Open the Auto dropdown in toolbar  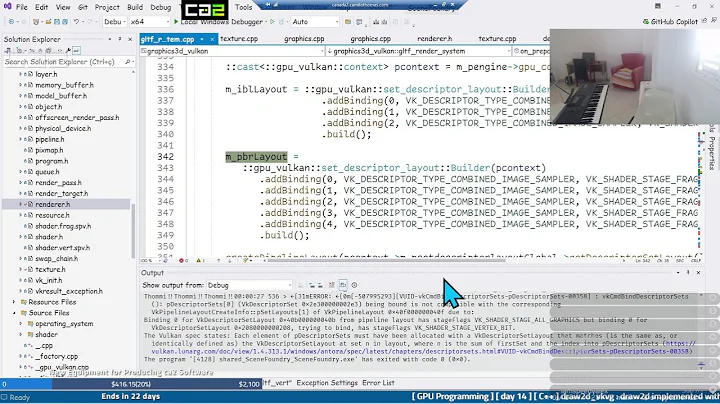[x=315, y=22]
